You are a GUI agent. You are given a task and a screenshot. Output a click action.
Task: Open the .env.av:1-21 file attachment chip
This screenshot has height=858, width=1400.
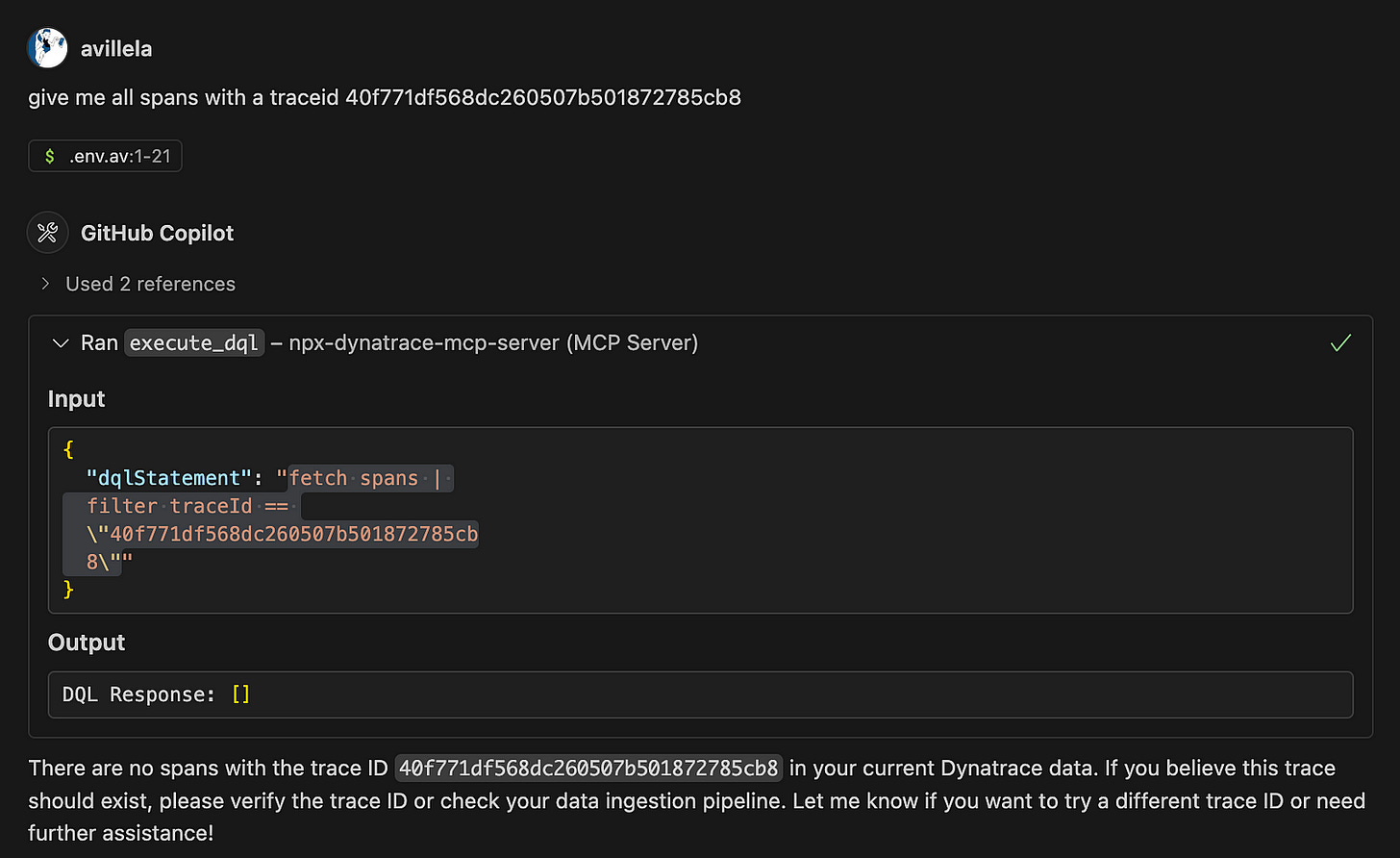click(105, 156)
